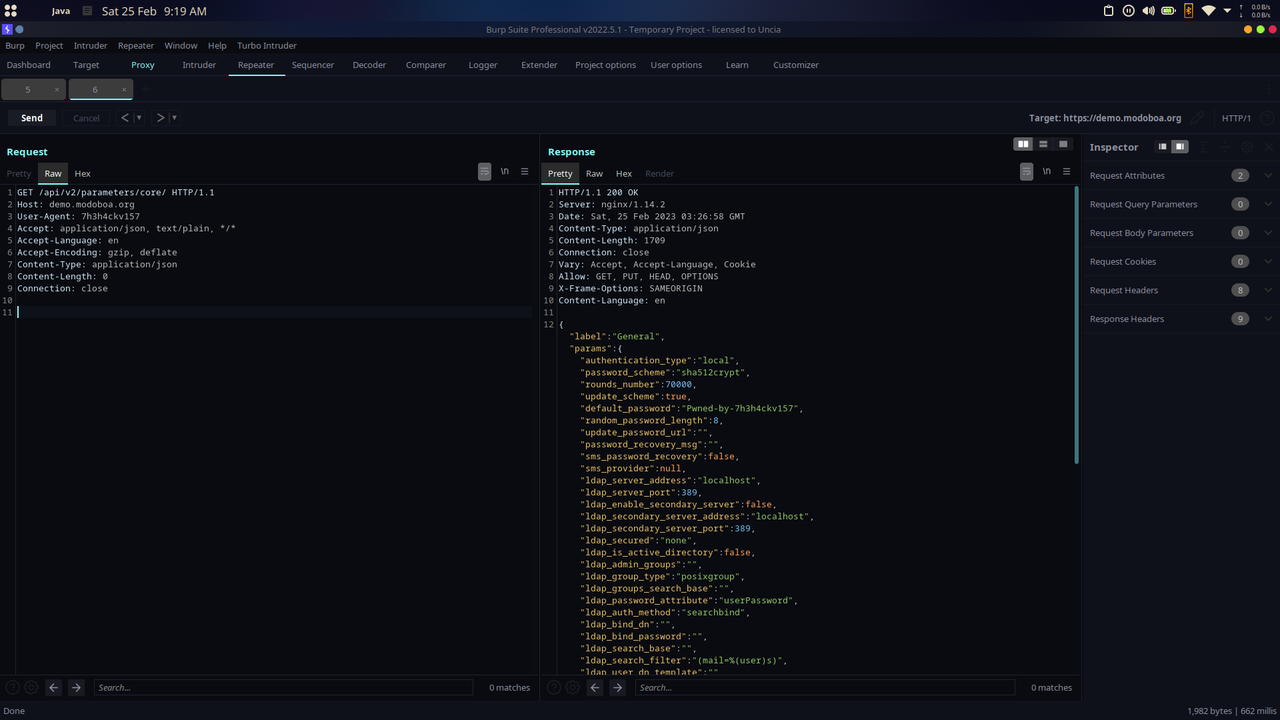This screenshot has height=720, width=1280.
Task: Collapse all Inspector sections icon
Action: click(1225, 147)
